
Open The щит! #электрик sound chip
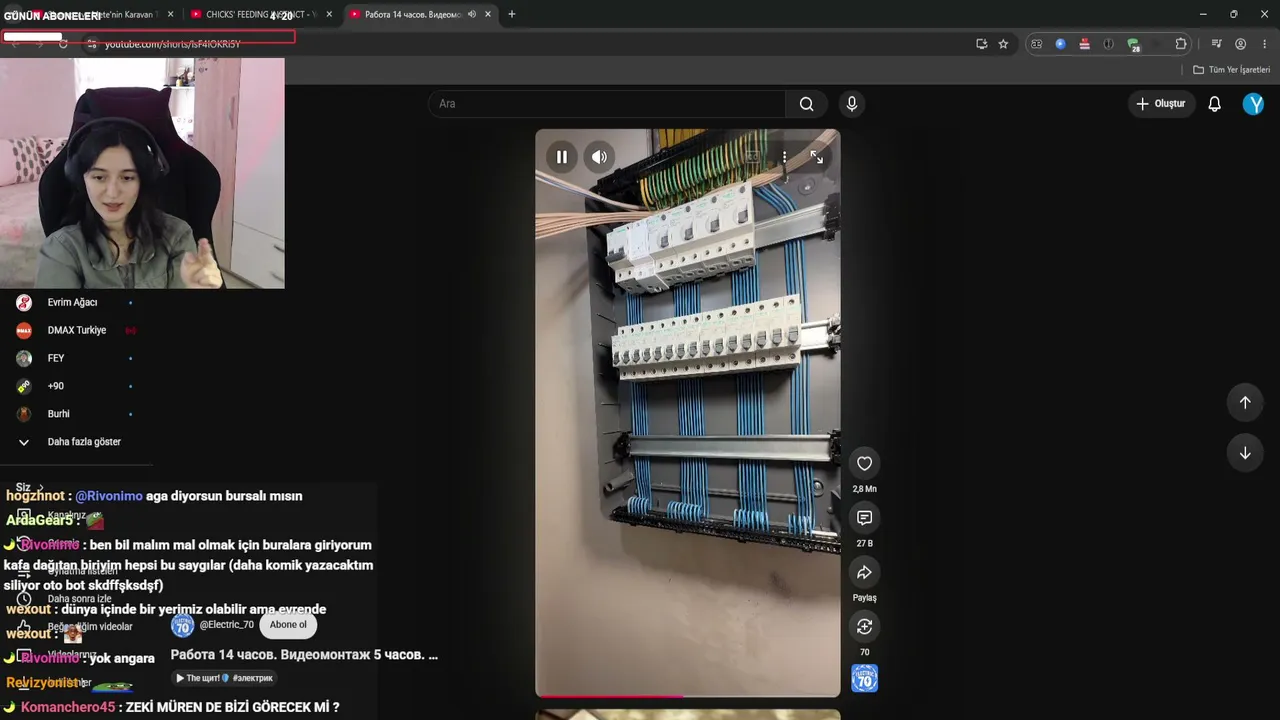(224, 678)
